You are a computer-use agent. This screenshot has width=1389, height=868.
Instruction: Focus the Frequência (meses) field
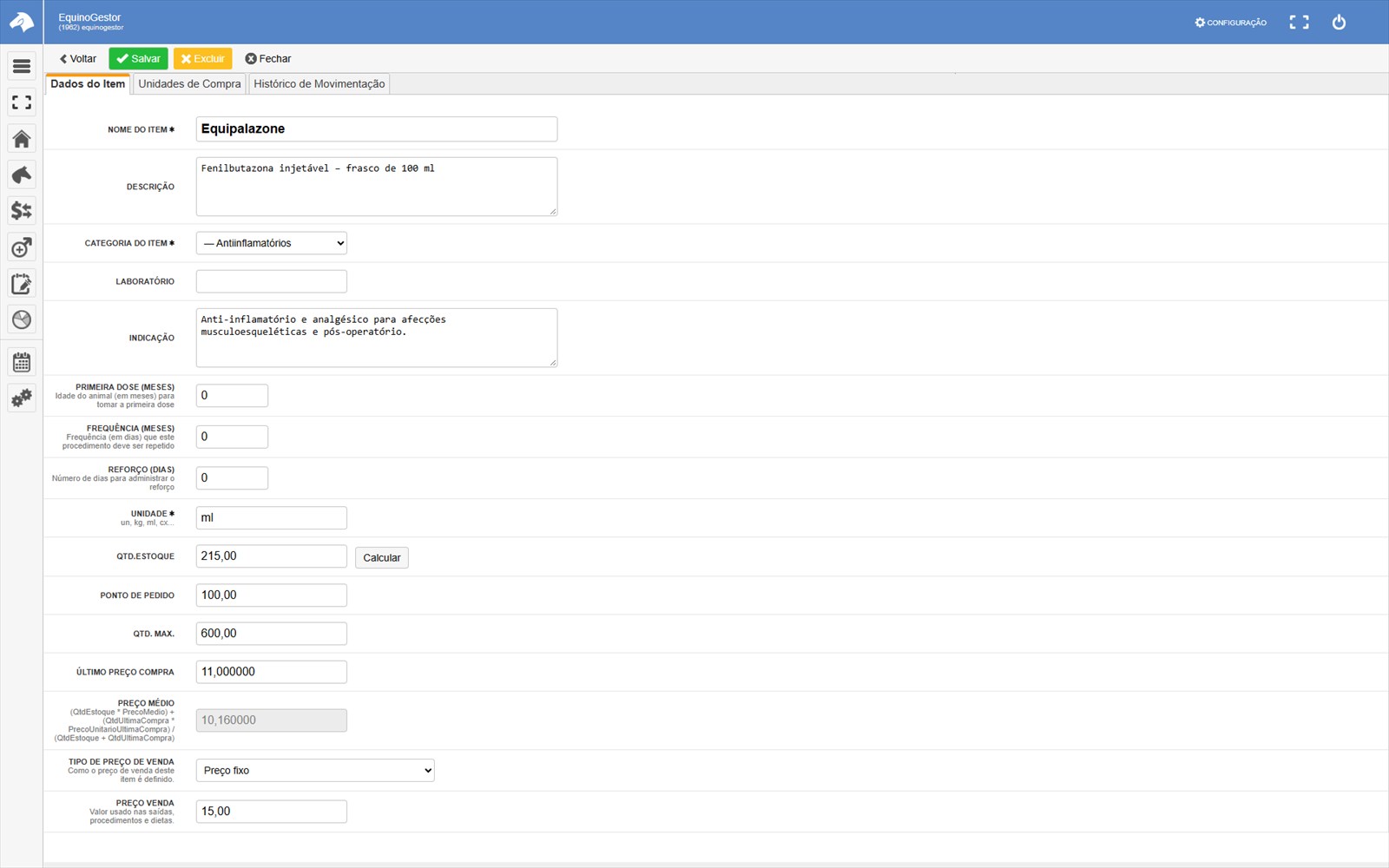coord(232,437)
